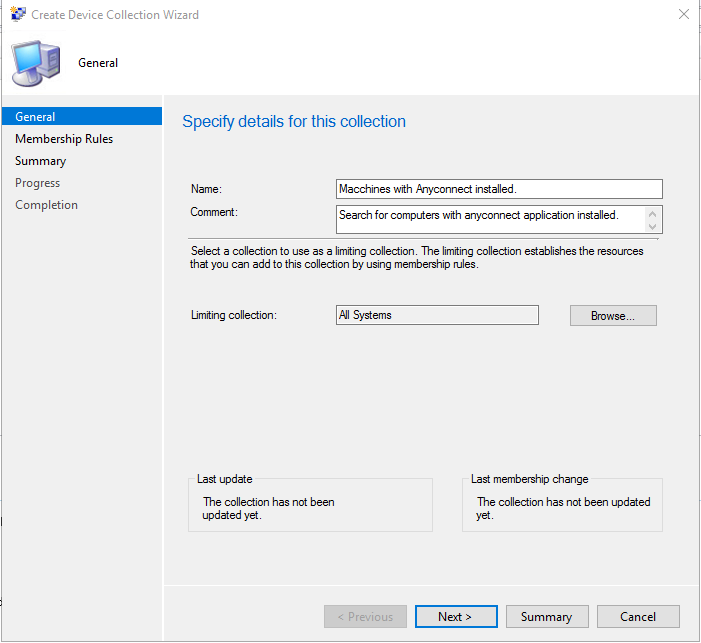Close the Create Device Collection Wizard

[x=684, y=14]
